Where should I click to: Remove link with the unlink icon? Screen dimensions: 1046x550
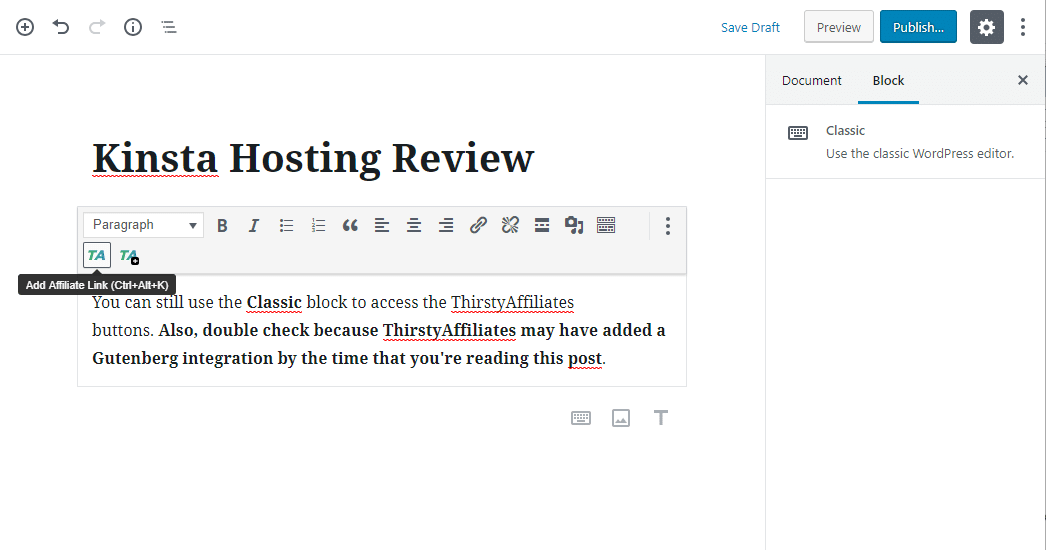coord(510,225)
